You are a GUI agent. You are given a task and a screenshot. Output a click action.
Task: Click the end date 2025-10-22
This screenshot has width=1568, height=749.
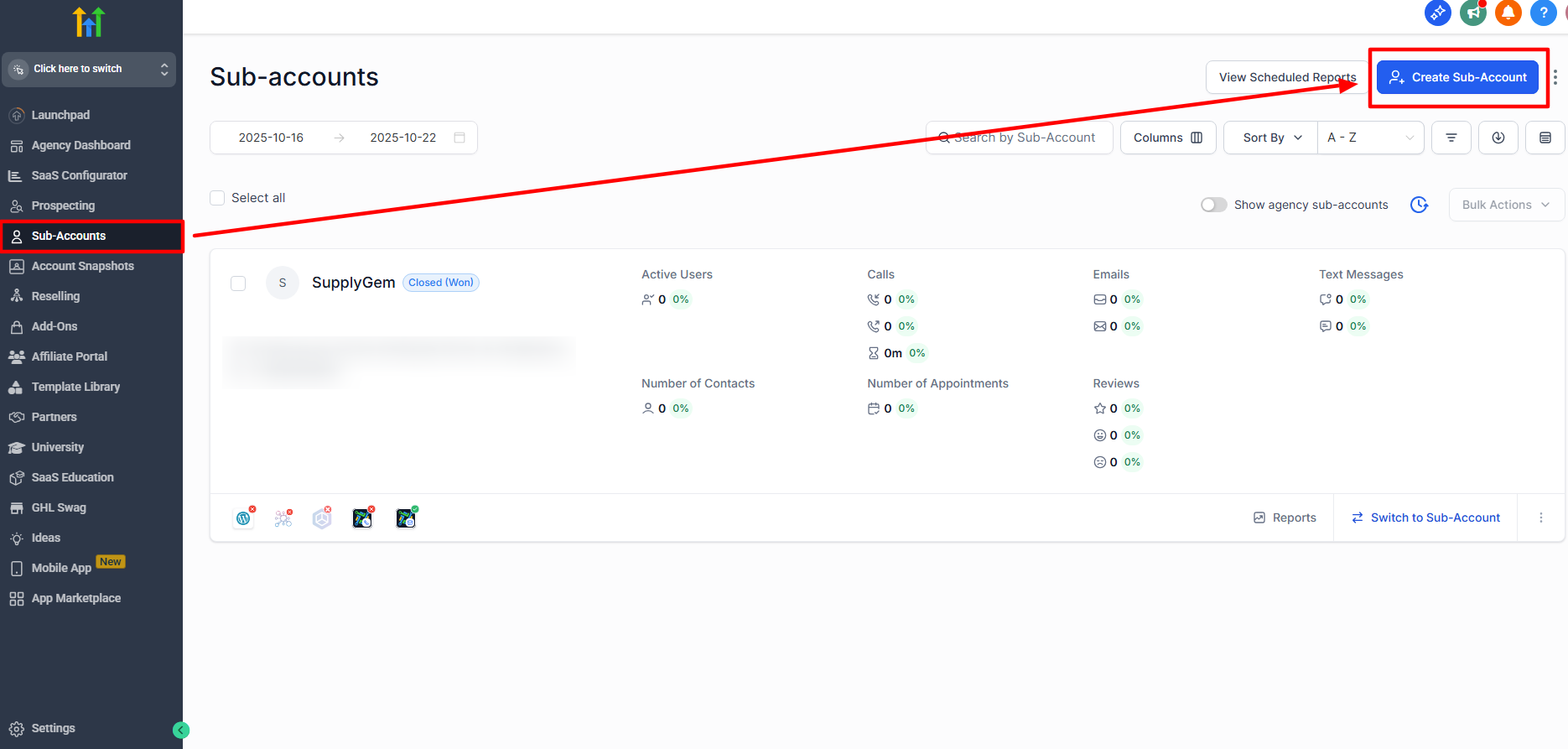coord(403,138)
